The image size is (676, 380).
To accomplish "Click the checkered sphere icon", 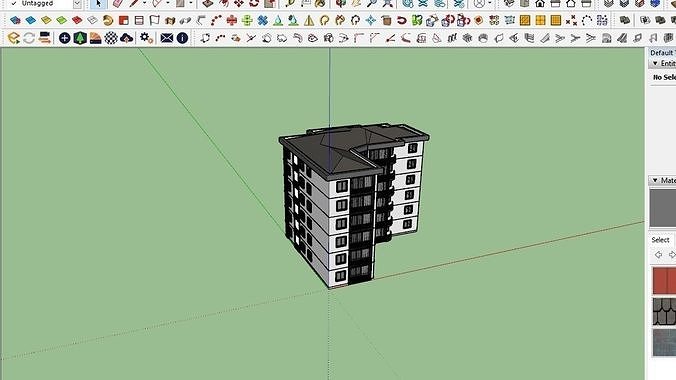I will [111, 38].
